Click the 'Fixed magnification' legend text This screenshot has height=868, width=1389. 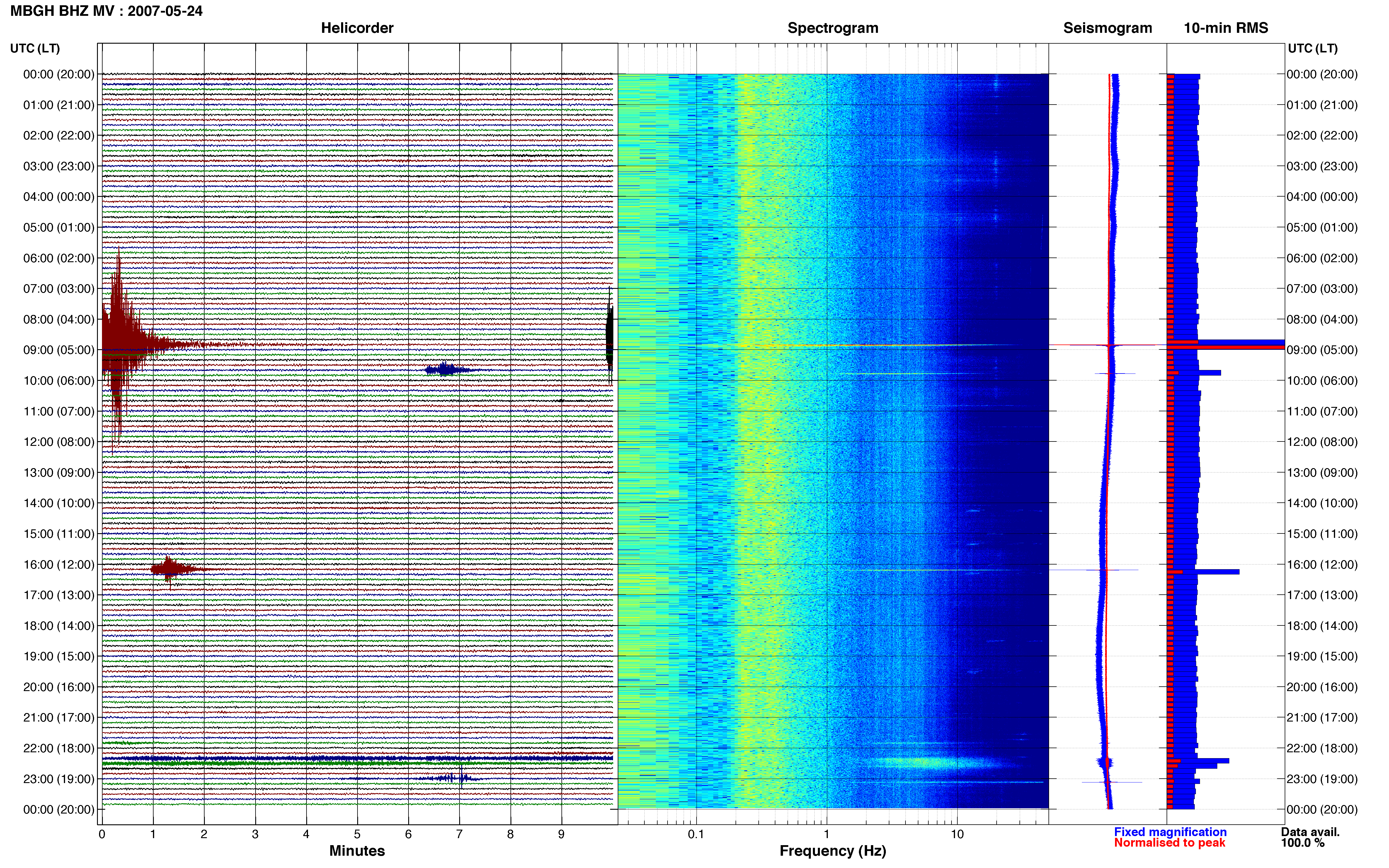1170,832
